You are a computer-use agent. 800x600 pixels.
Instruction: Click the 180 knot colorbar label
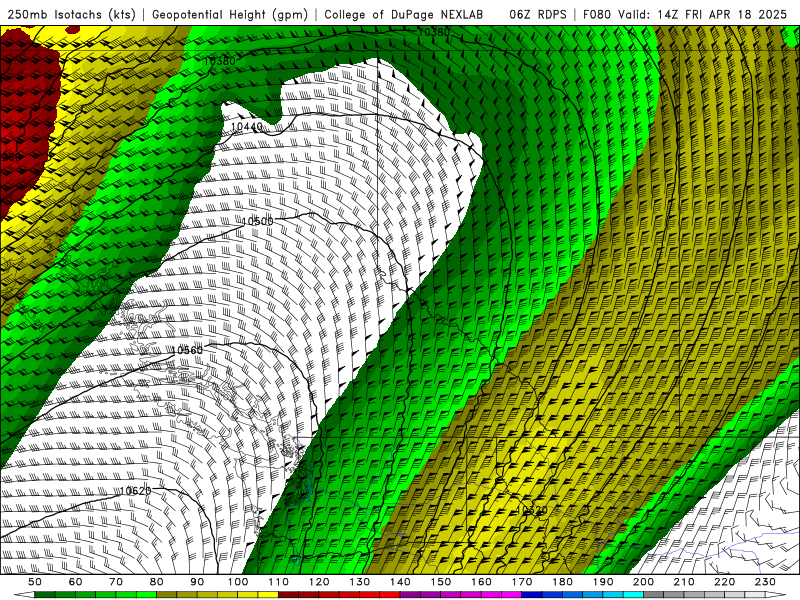562,582
